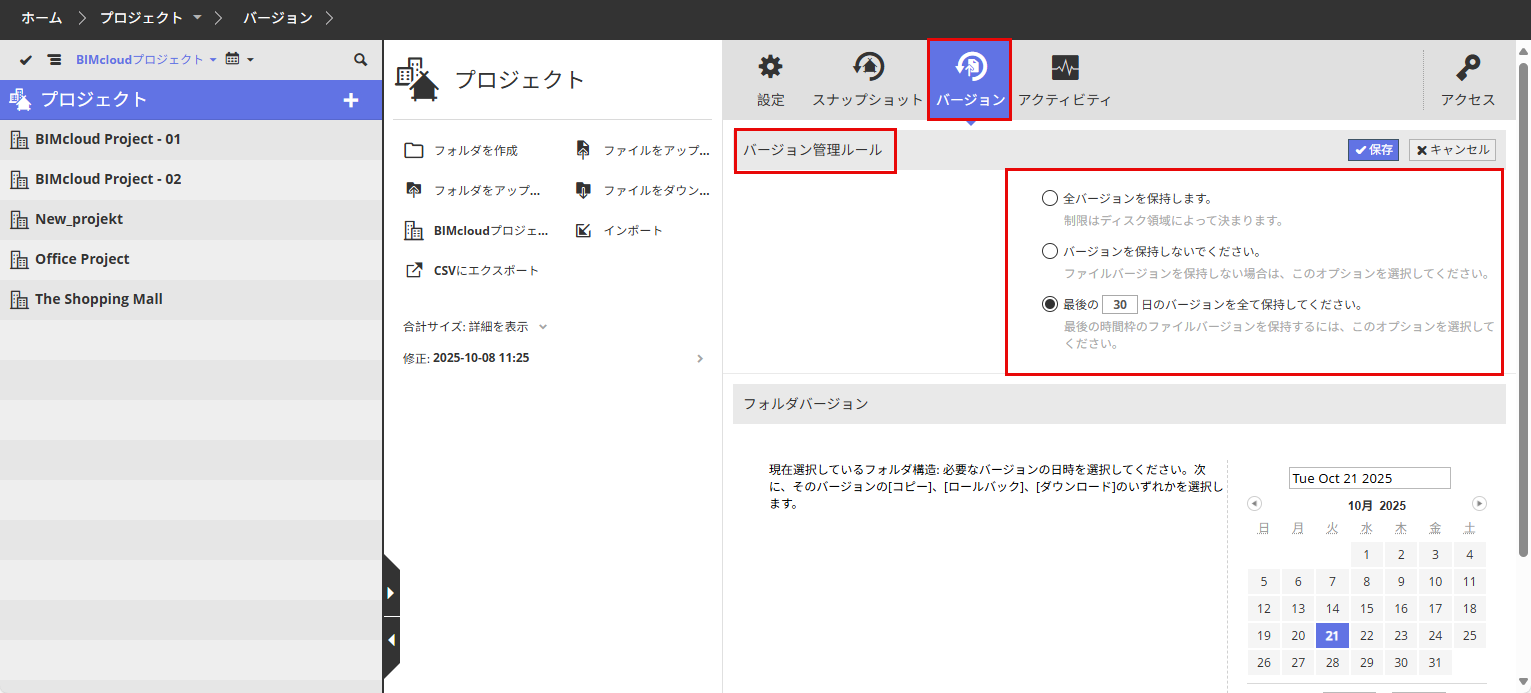This screenshot has height=693, width=1531.
Task: Open the アクセス key icon
Action: click(1468, 68)
